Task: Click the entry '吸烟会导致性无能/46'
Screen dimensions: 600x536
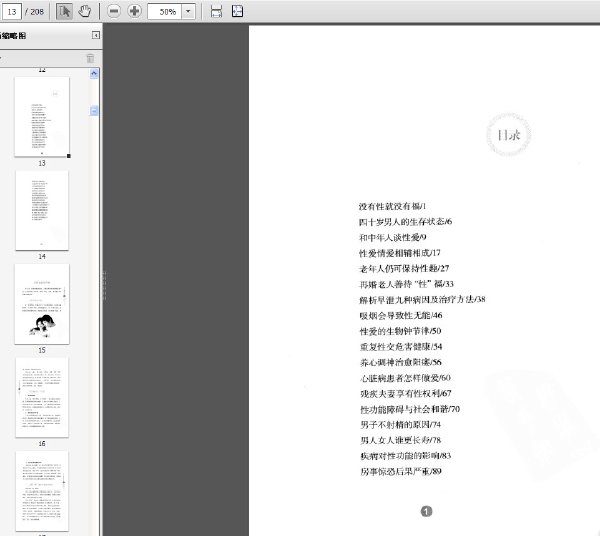Action: coord(401,316)
